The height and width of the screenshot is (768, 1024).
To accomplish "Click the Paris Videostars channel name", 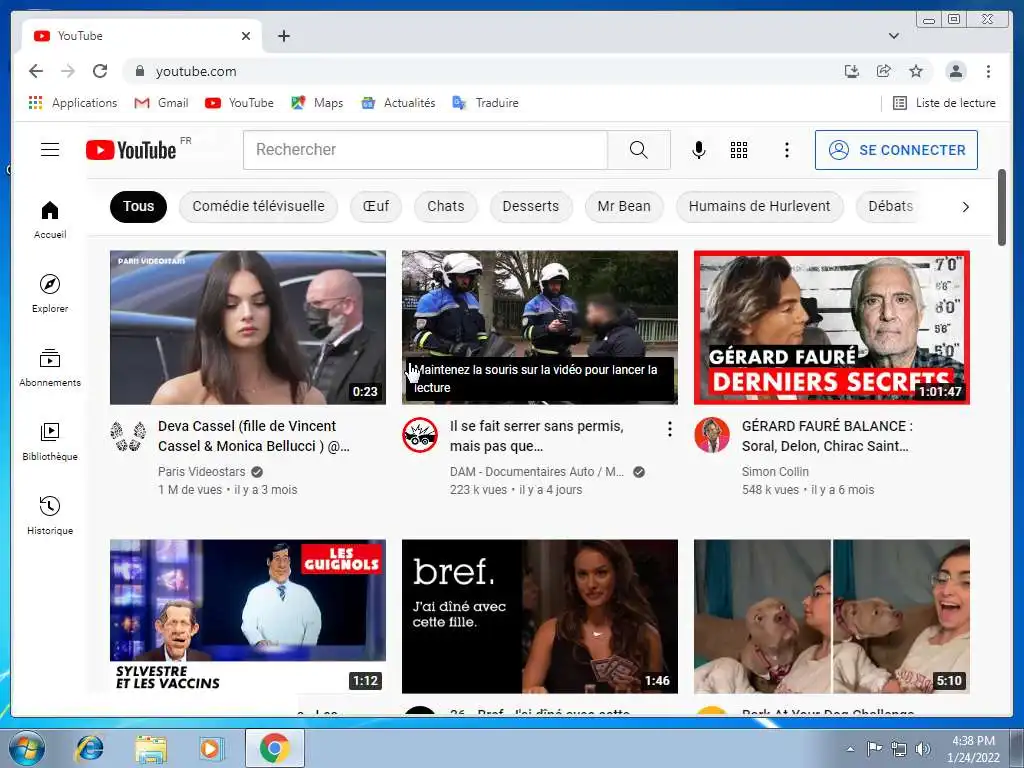I will [201, 472].
